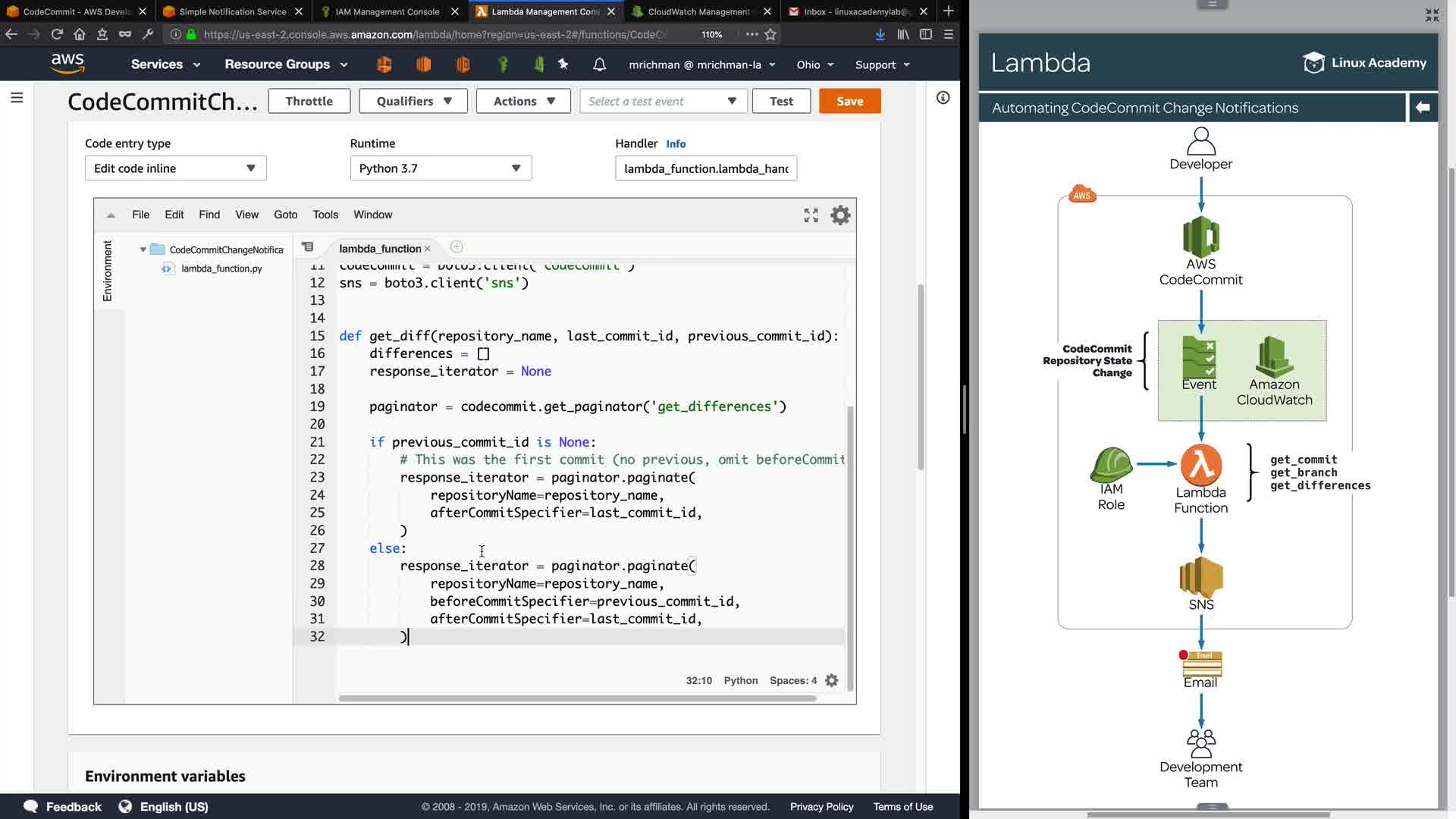Toggle the code editor fullscreen icon
Image resolution: width=1456 pixels, height=819 pixels.
pyautogui.click(x=811, y=215)
